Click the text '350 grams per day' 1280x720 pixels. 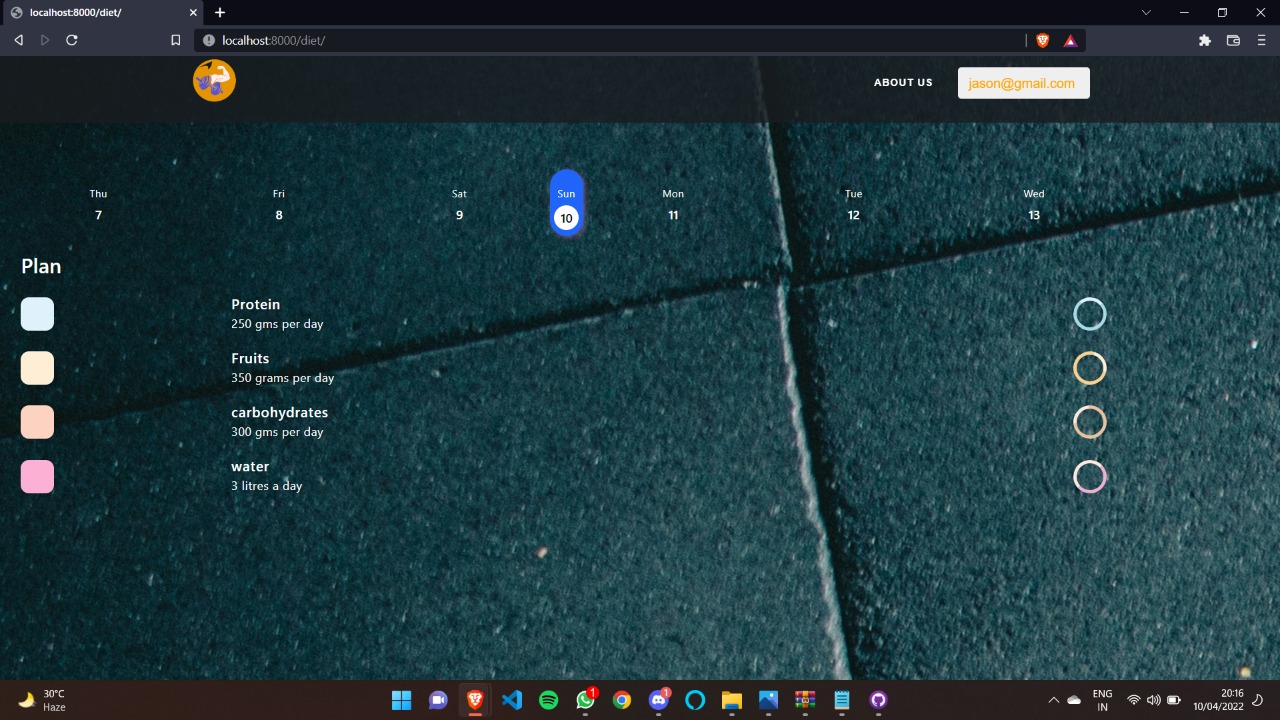[283, 378]
